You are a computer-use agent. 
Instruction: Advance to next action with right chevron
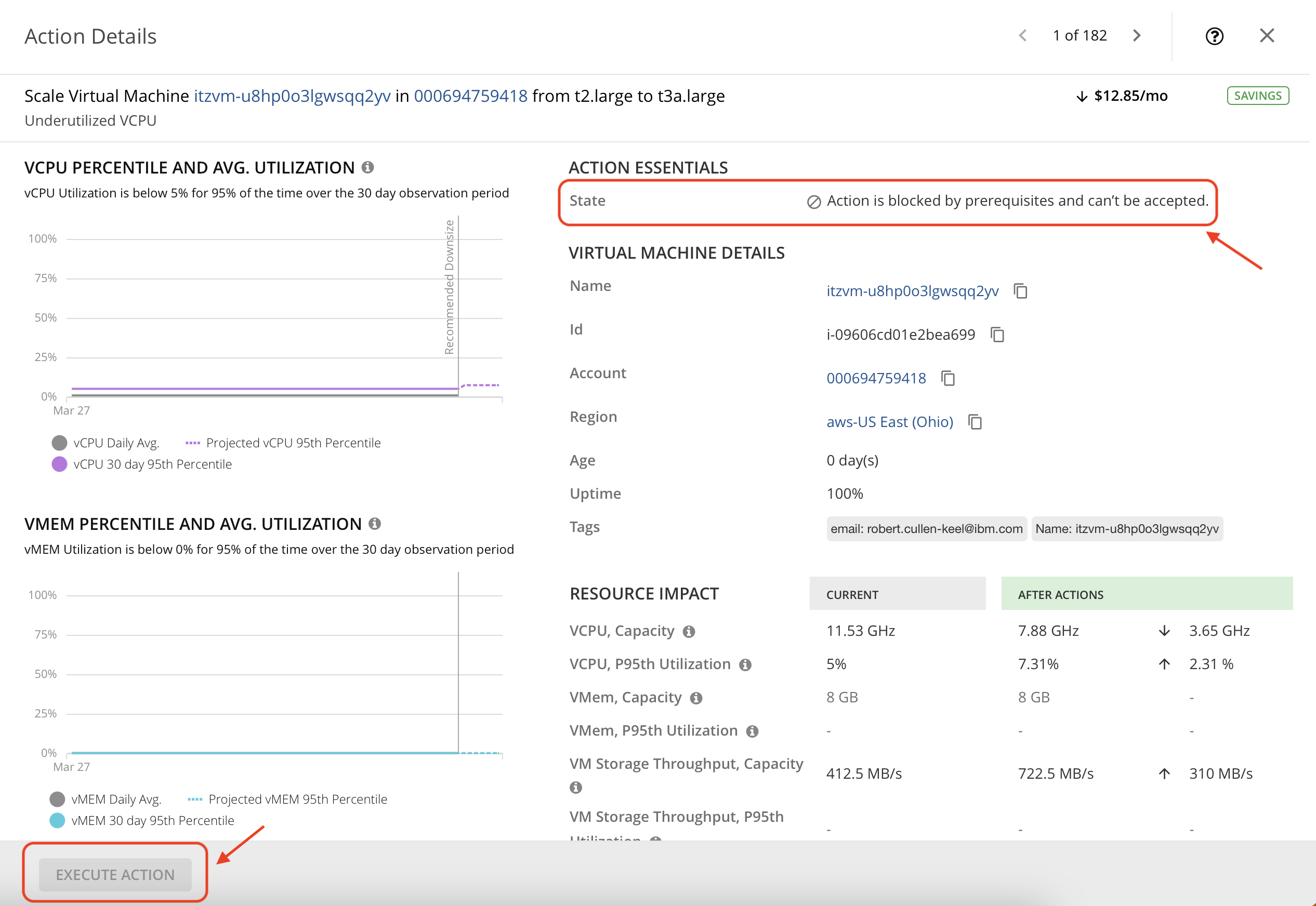pyautogui.click(x=1137, y=36)
